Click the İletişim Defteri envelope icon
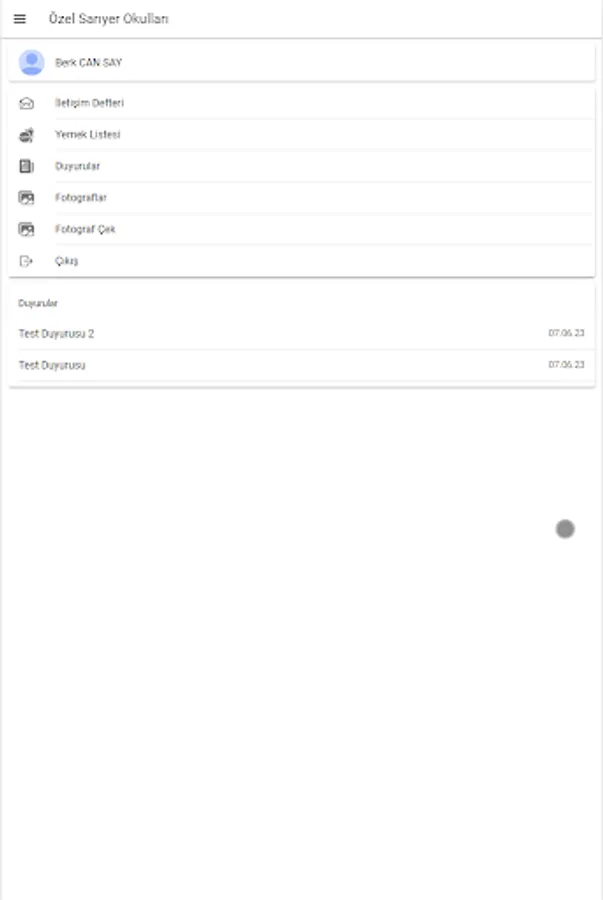603x900 pixels. [27, 103]
